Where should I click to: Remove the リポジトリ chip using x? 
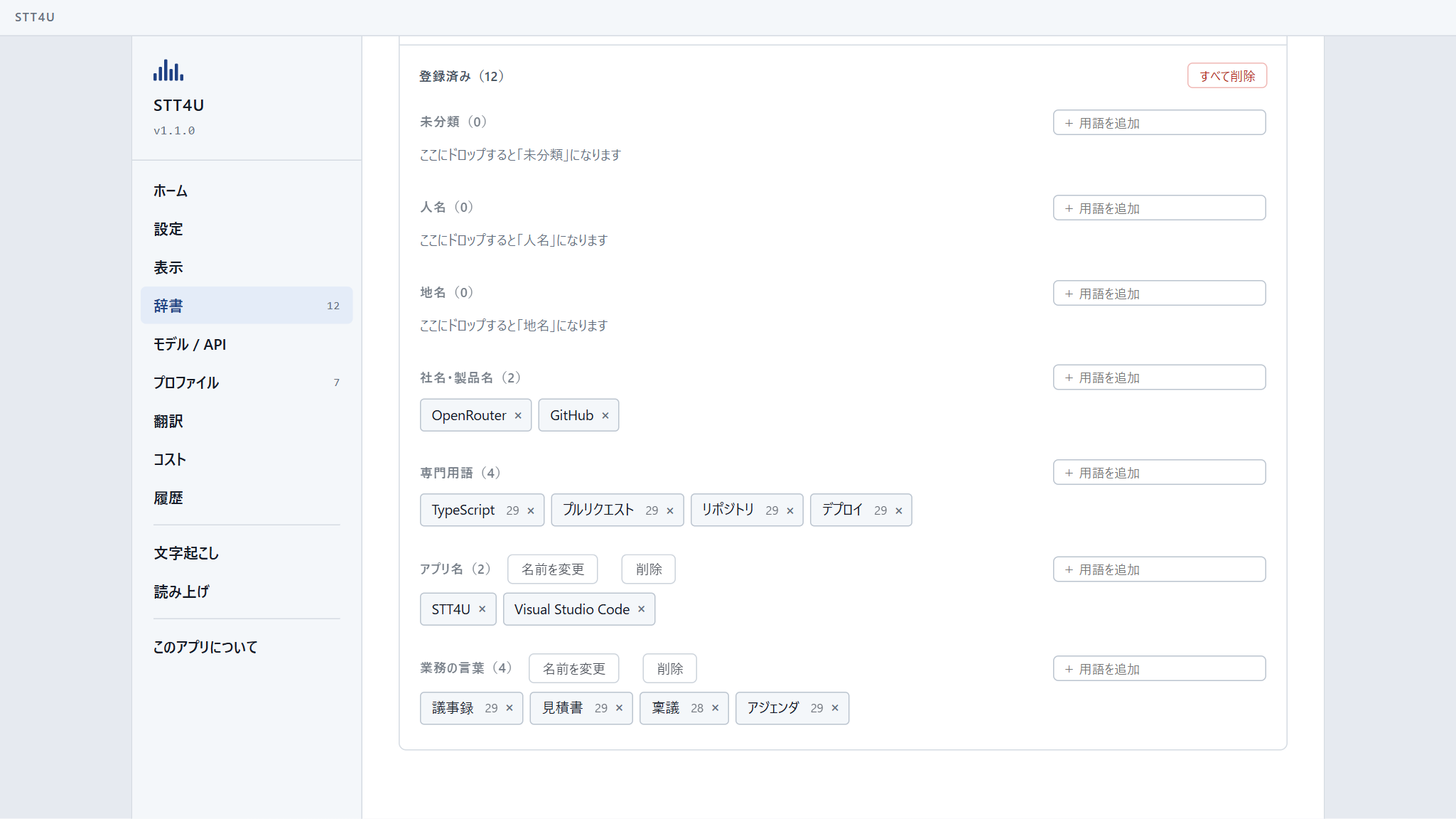(x=790, y=511)
